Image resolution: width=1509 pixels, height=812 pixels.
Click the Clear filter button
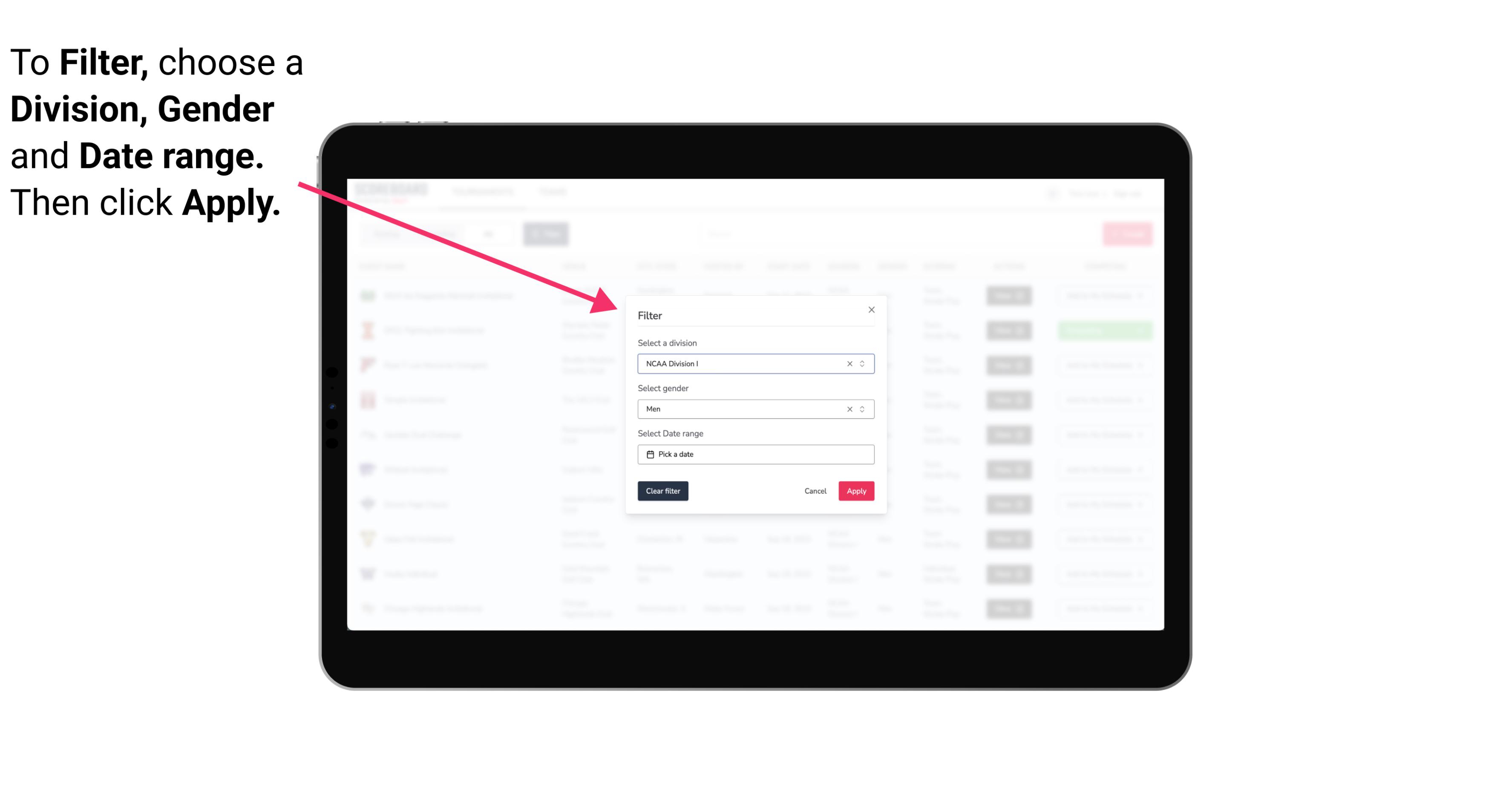click(x=663, y=491)
